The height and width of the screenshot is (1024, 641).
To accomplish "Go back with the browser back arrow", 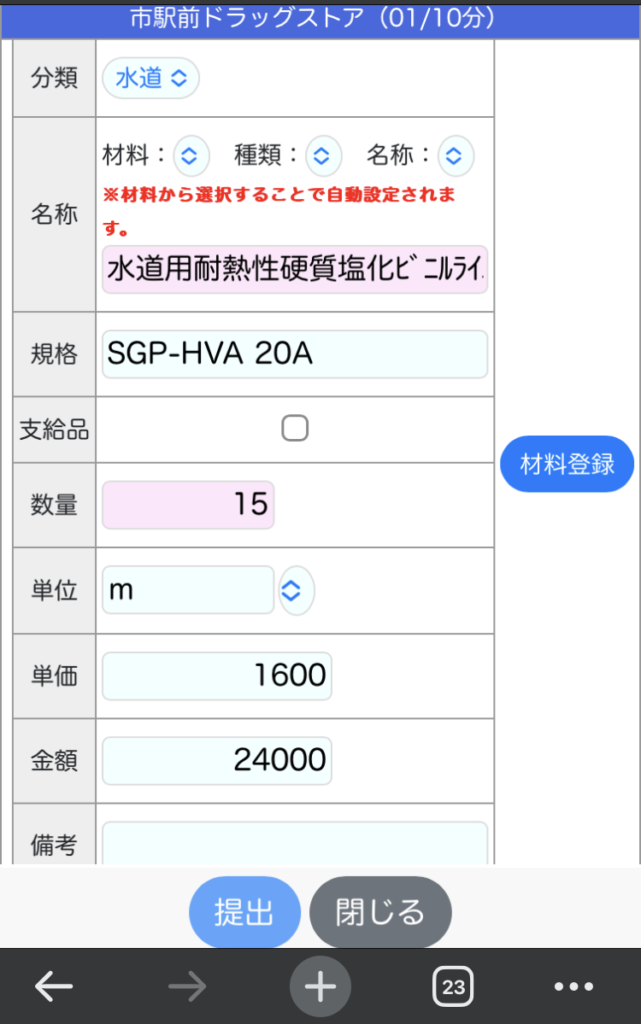I will click(x=54, y=987).
